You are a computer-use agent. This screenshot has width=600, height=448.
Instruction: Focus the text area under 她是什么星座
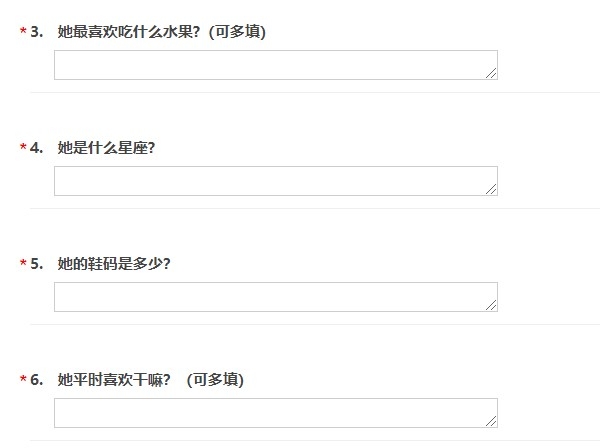click(276, 181)
